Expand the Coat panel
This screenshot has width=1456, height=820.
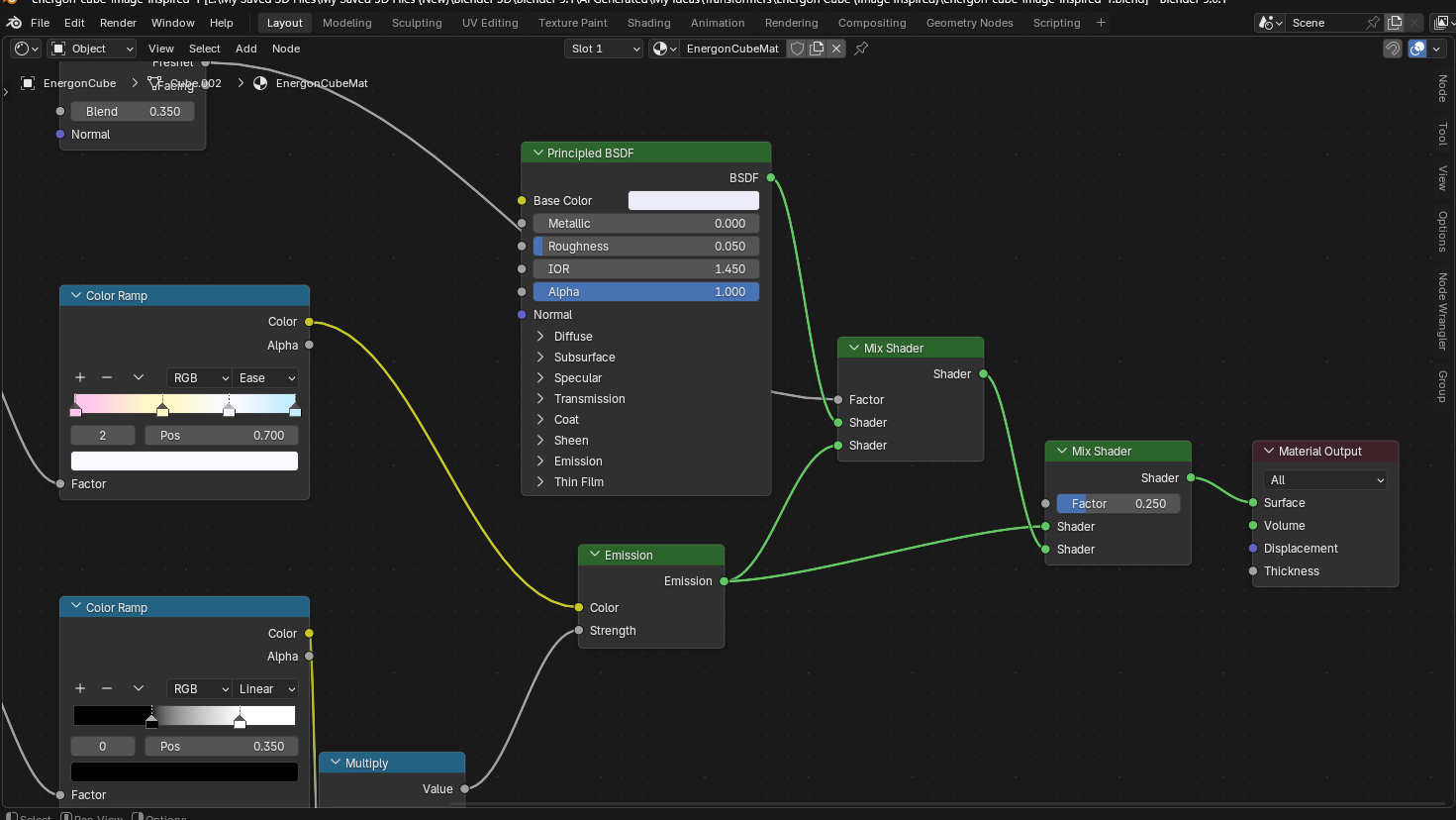[x=540, y=420]
